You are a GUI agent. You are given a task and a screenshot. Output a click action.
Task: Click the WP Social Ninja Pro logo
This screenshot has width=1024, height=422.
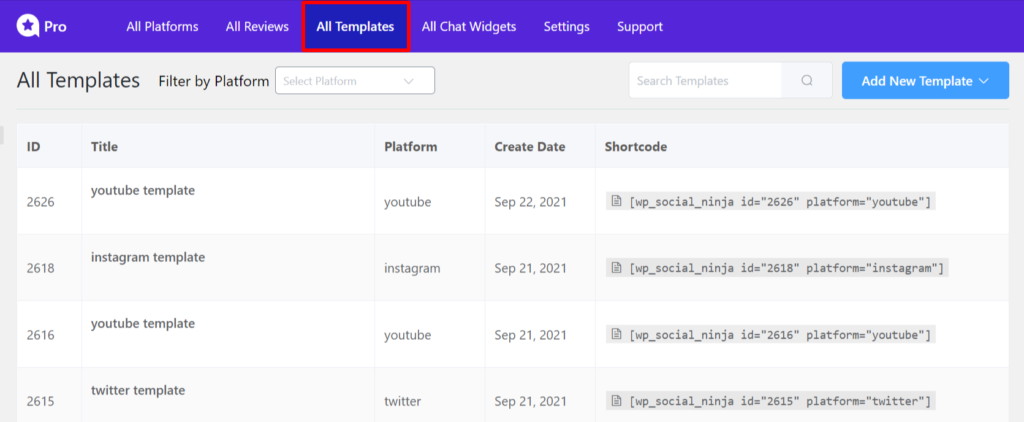point(41,27)
